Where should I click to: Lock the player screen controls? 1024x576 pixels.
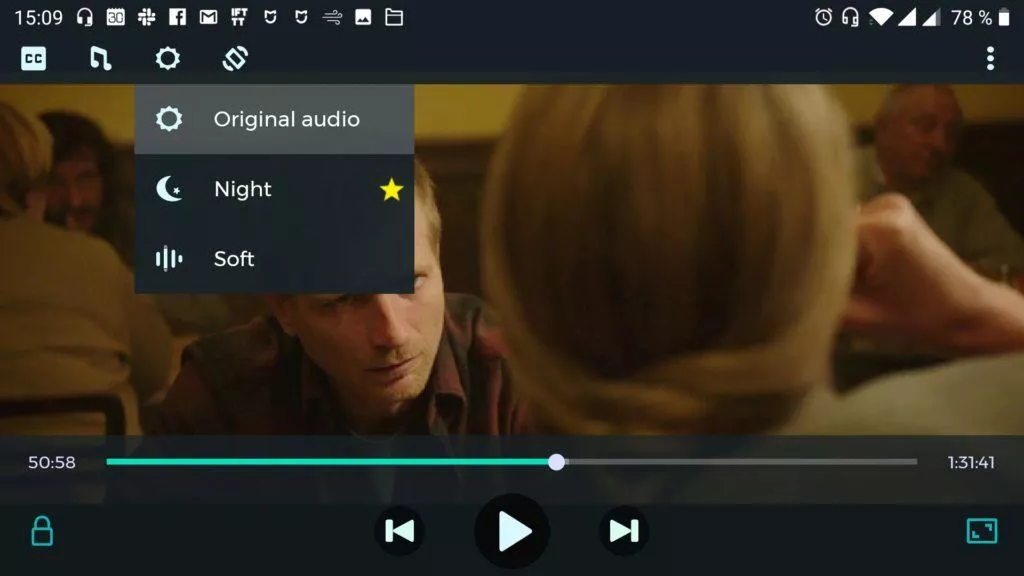42,531
